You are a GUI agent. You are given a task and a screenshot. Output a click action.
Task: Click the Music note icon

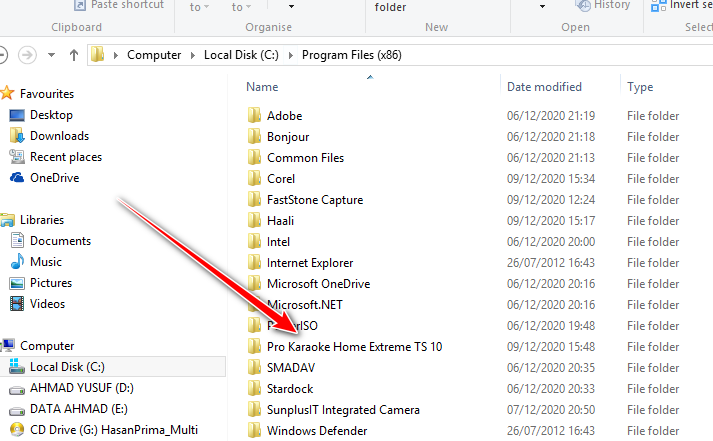(x=17, y=261)
